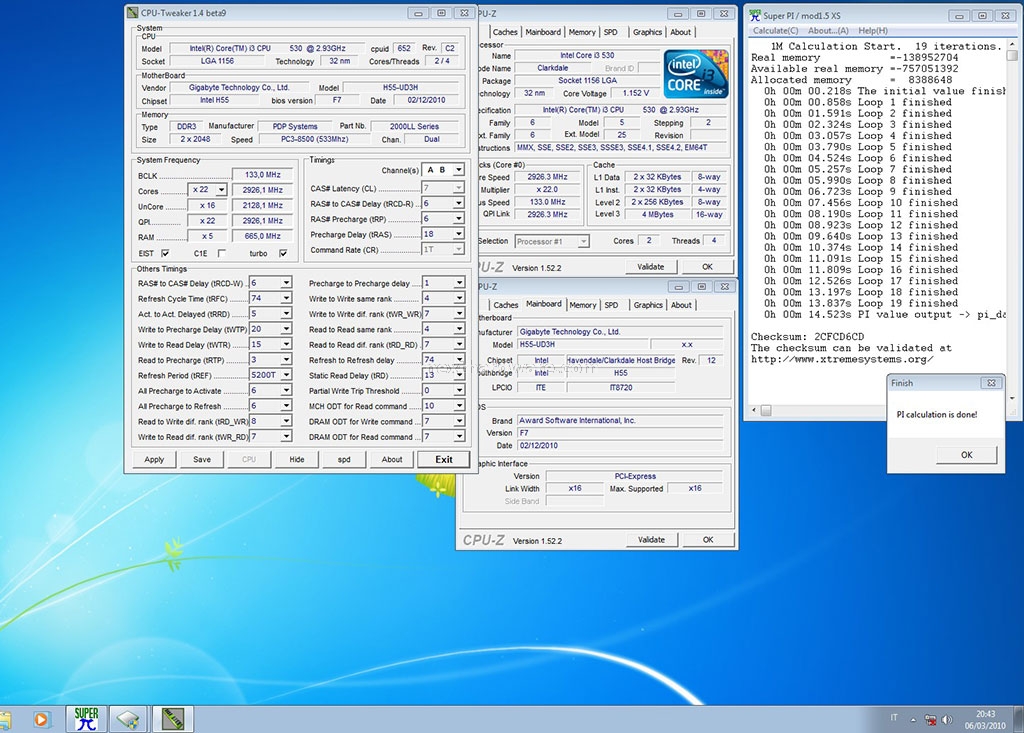The width and height of the screenshot is (1024, 733).
Task: Select Graphics tab in CPU-Z processor window
Action: pyautogui.click(x=647, y=32)
